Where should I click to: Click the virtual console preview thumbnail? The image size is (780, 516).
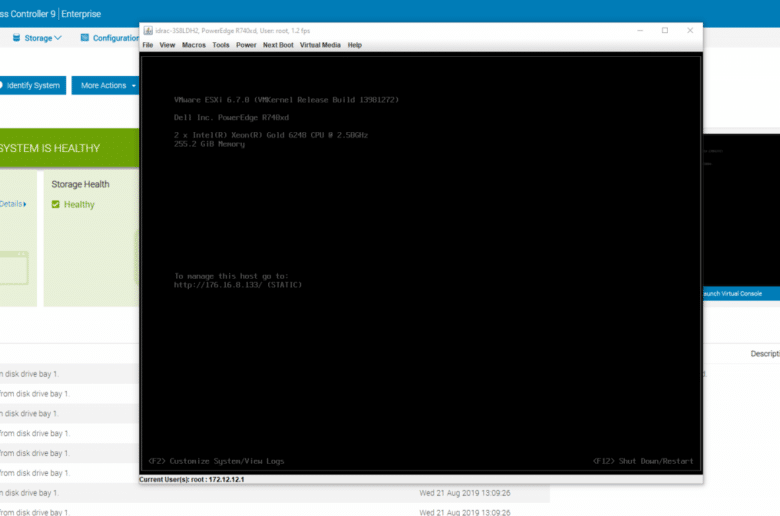pyautogui.click(x=741, y=210)
